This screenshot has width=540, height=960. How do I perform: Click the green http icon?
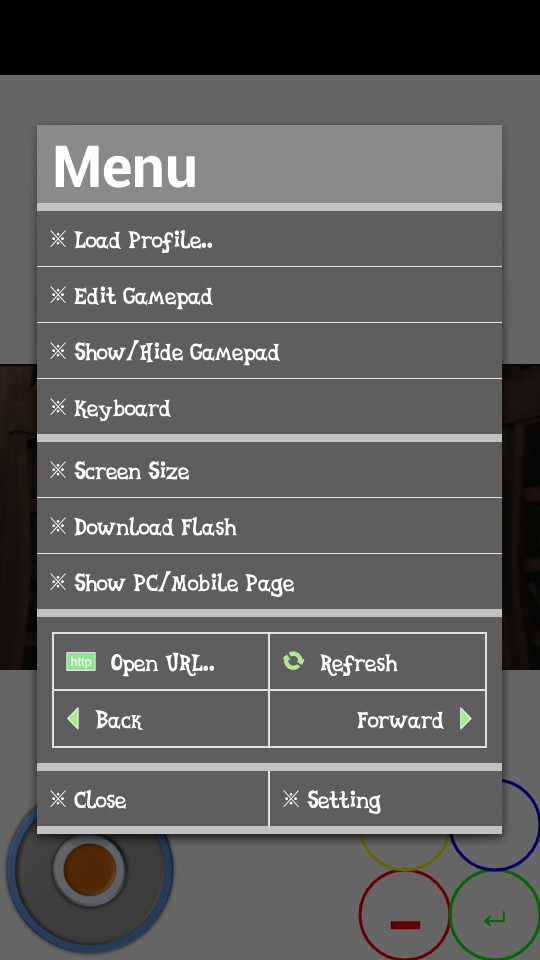[81, 662]
